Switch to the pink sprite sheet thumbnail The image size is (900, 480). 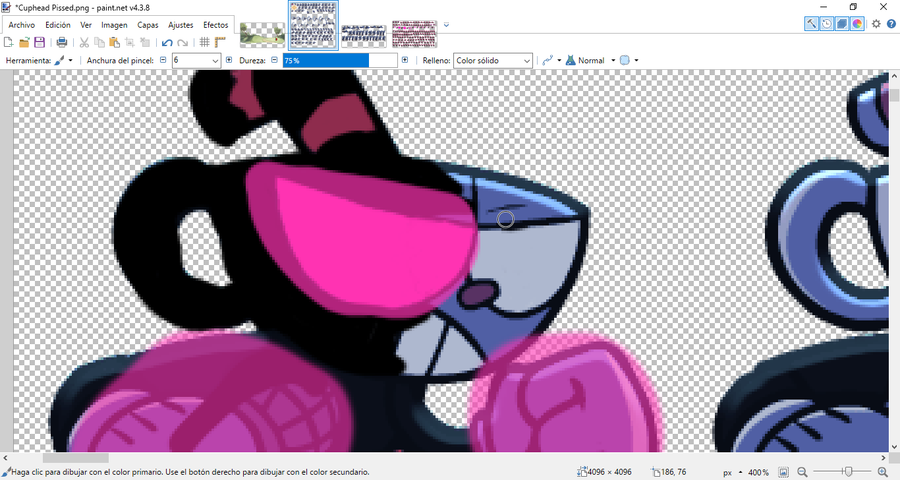tap(414, 34)
